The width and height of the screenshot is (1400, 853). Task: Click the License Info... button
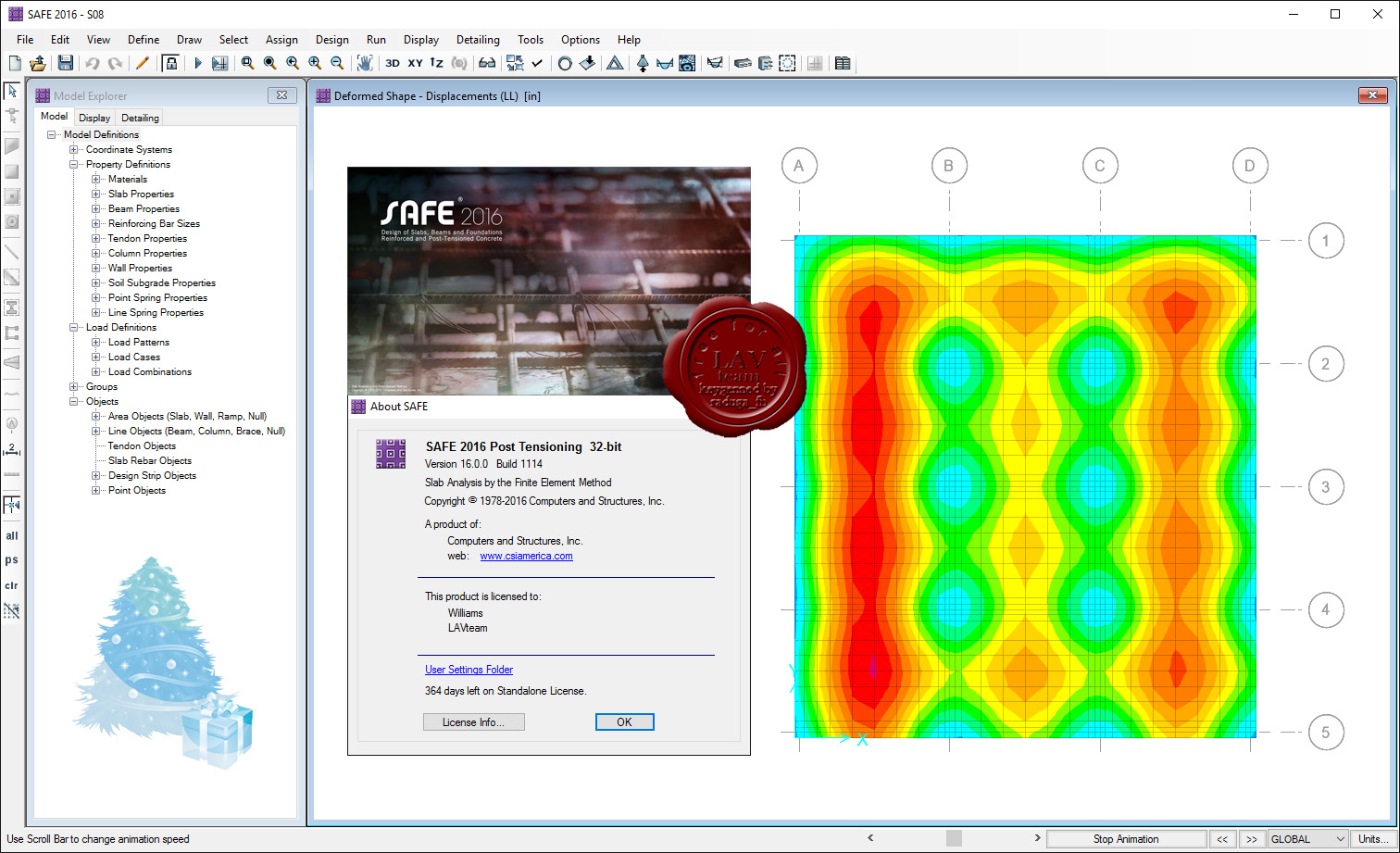coord(474,722)
